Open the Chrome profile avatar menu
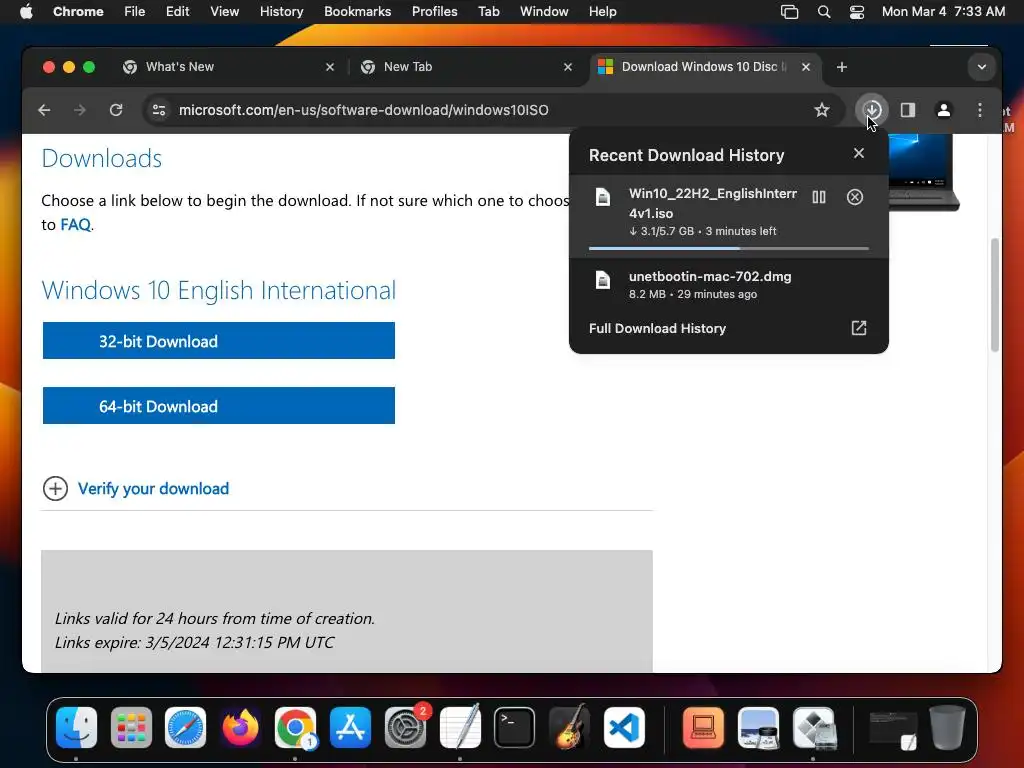The width and height of the screenshot is (1024, 768). 944,110
